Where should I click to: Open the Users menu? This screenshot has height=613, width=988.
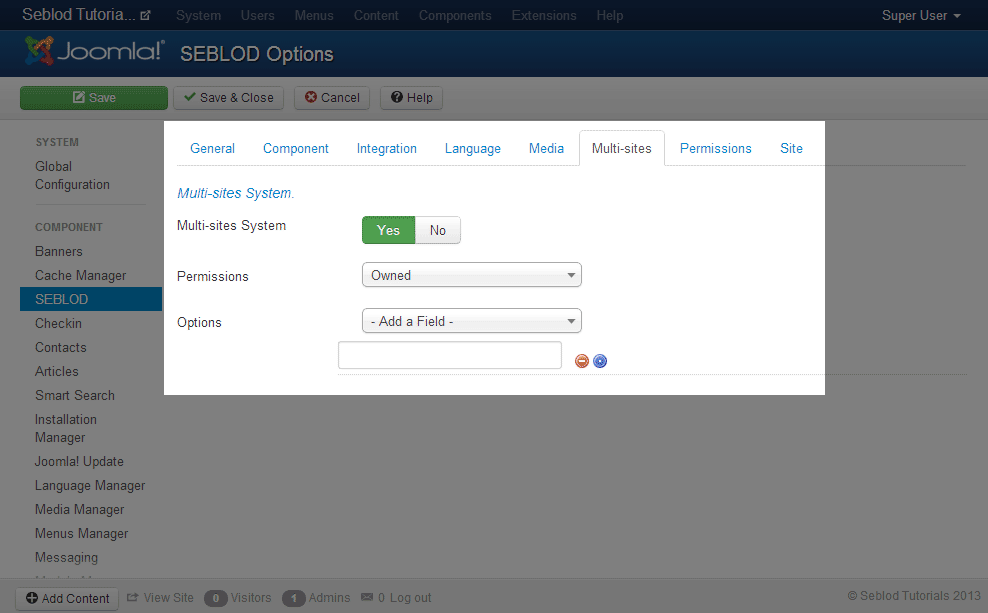258,16
